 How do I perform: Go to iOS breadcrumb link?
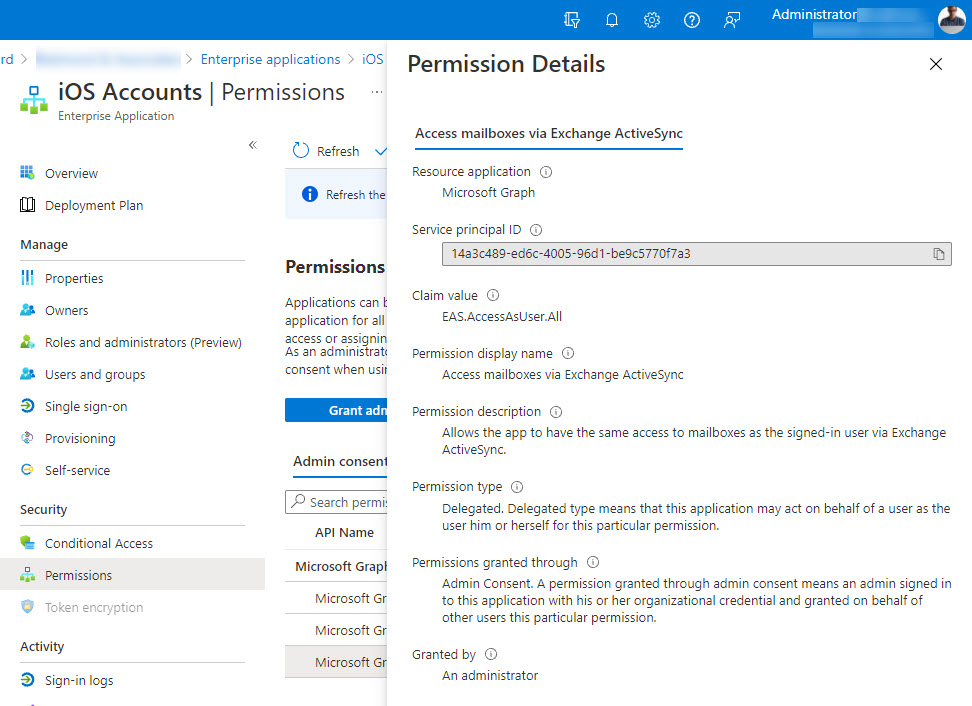(x=372, y=60)
